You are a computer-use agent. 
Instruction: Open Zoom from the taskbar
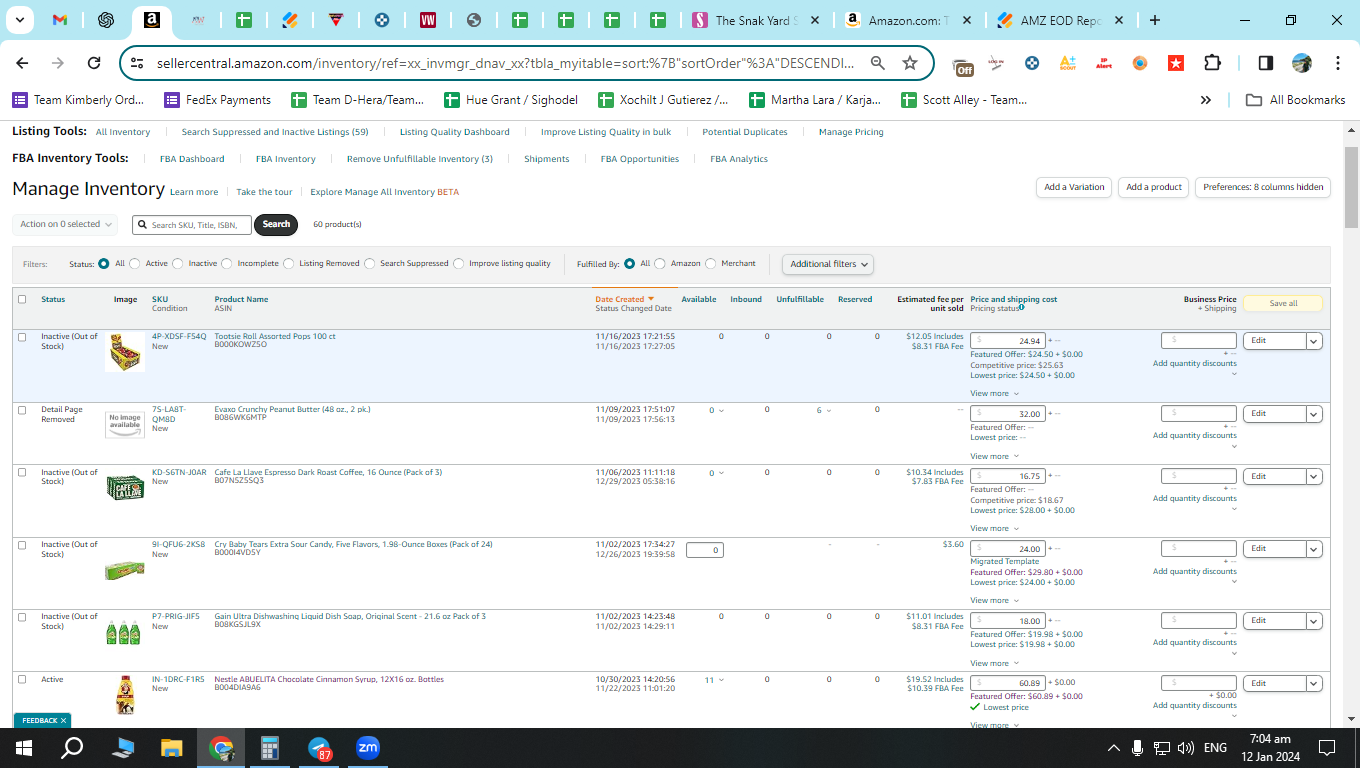[367, 748]
